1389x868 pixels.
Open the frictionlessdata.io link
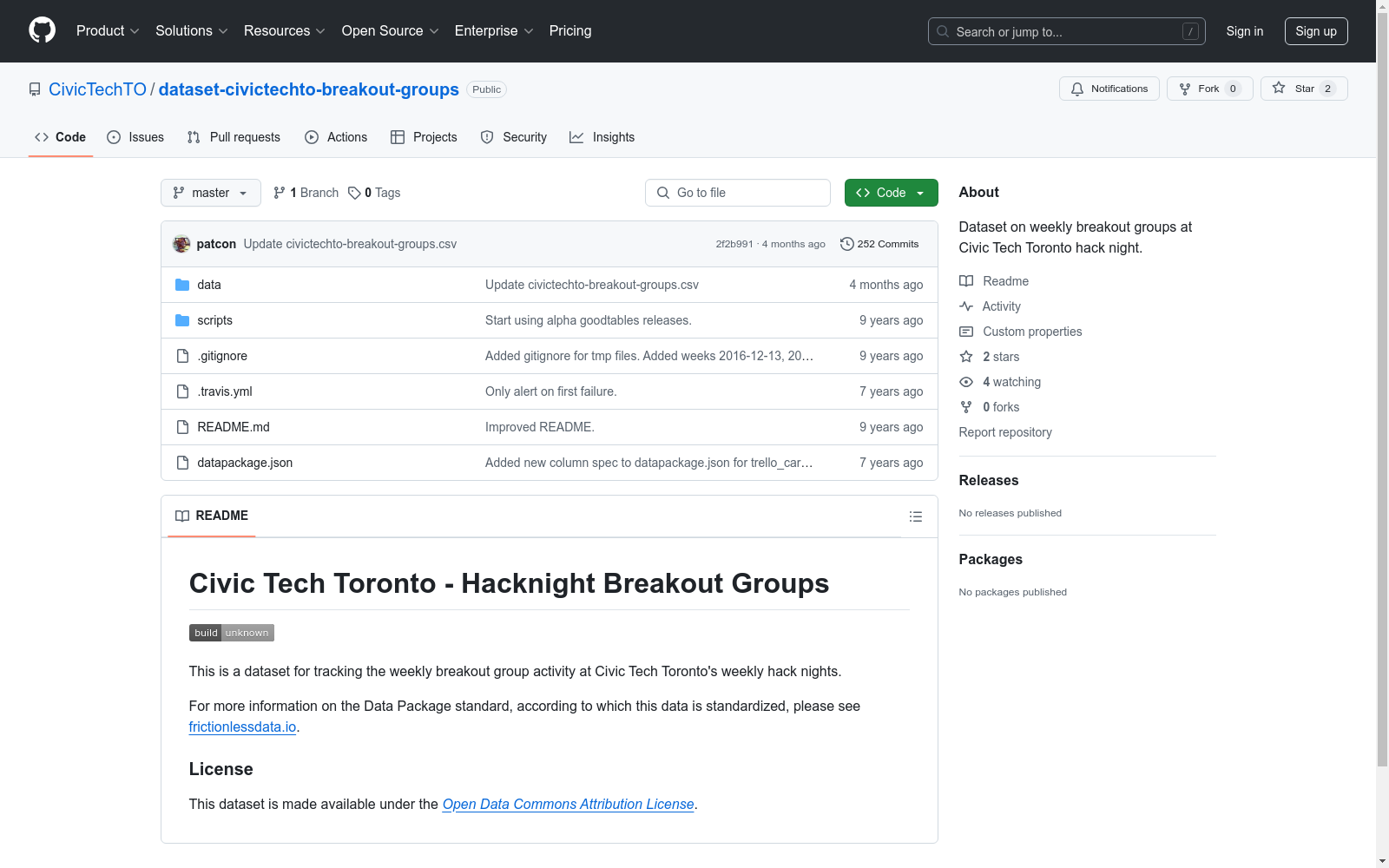242,727
